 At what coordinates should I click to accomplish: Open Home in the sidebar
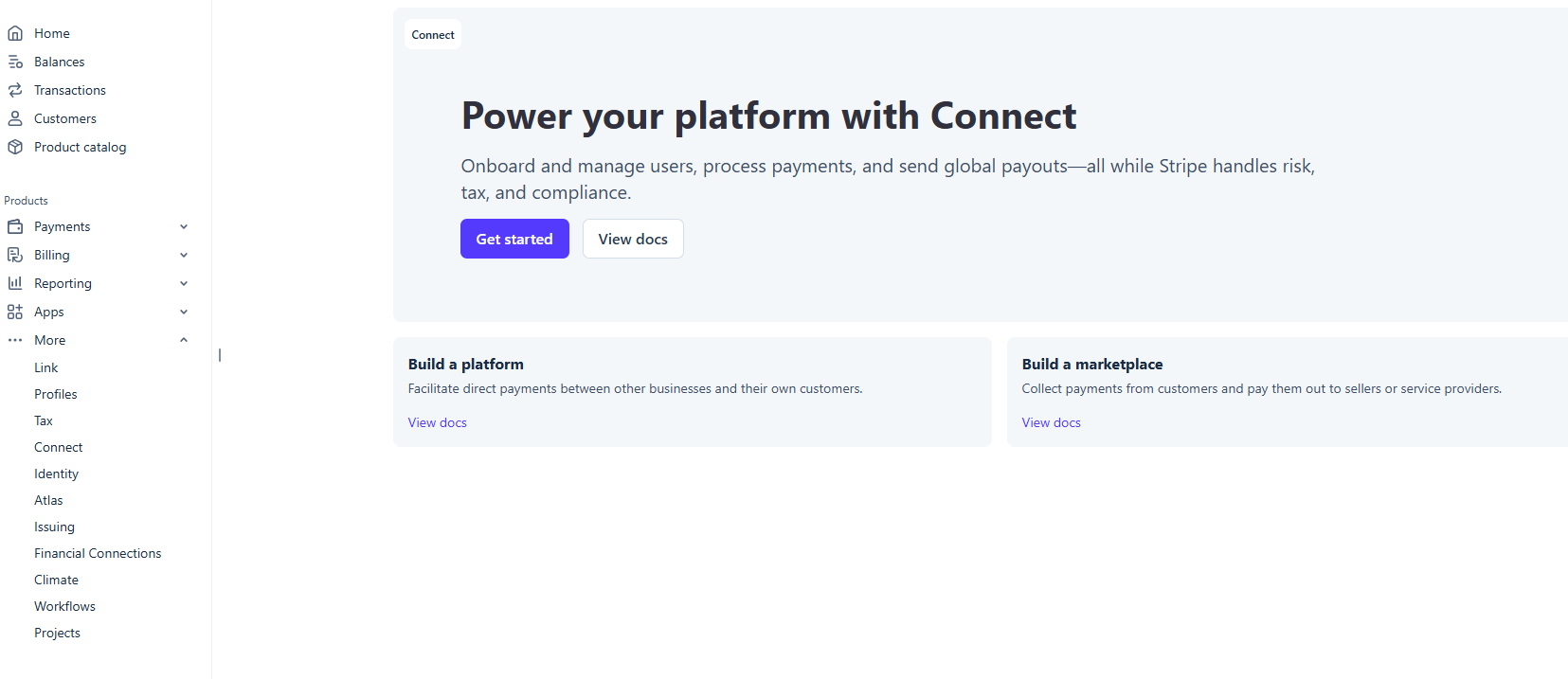tap(52, 33)
